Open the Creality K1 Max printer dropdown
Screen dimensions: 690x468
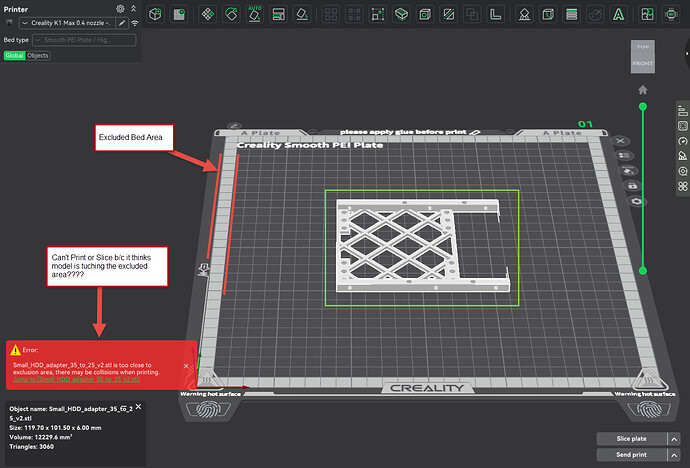pyautogui.click(x=67, y=23)
